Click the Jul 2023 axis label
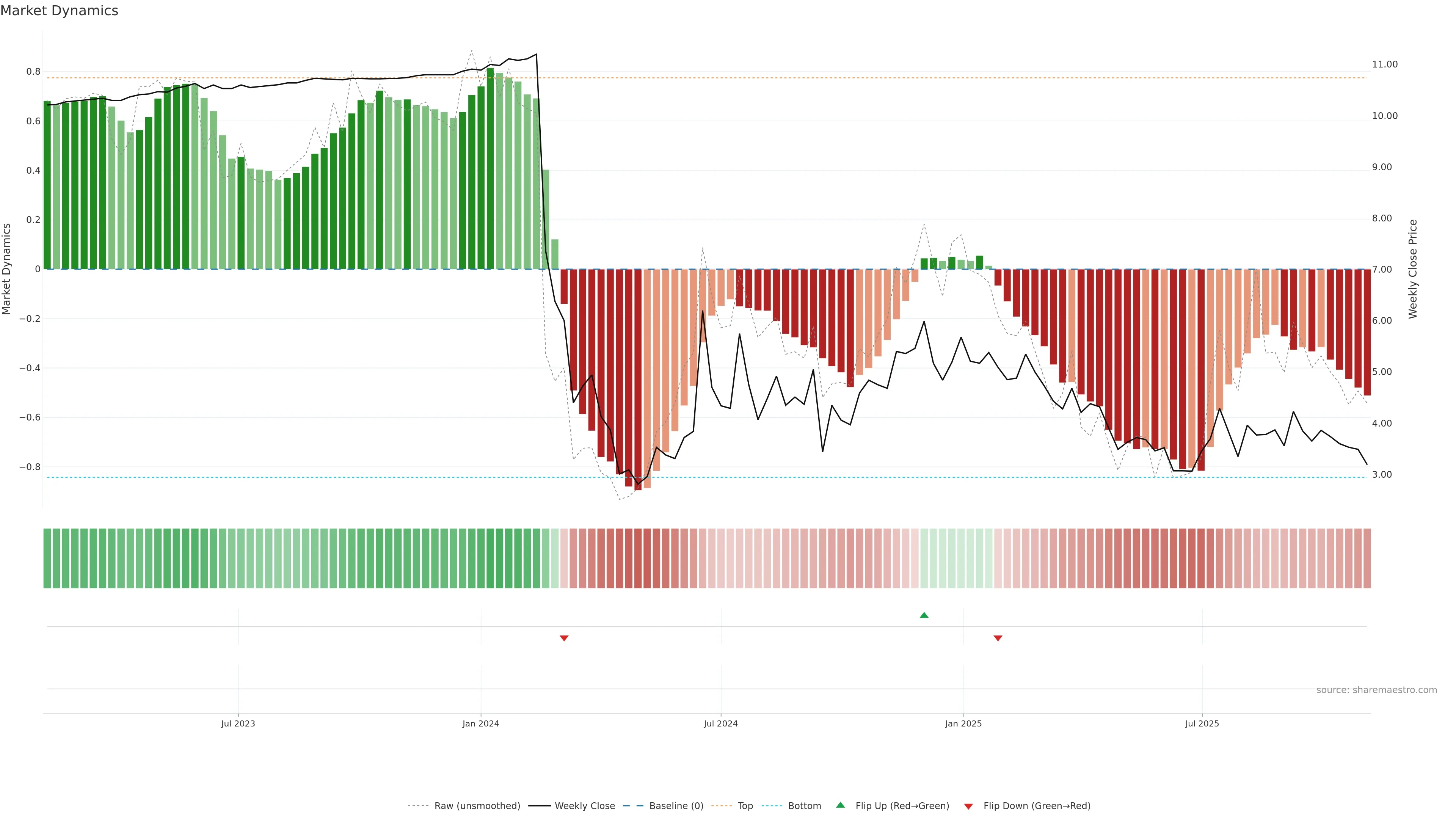1456x819 pixels. (238, 724)
